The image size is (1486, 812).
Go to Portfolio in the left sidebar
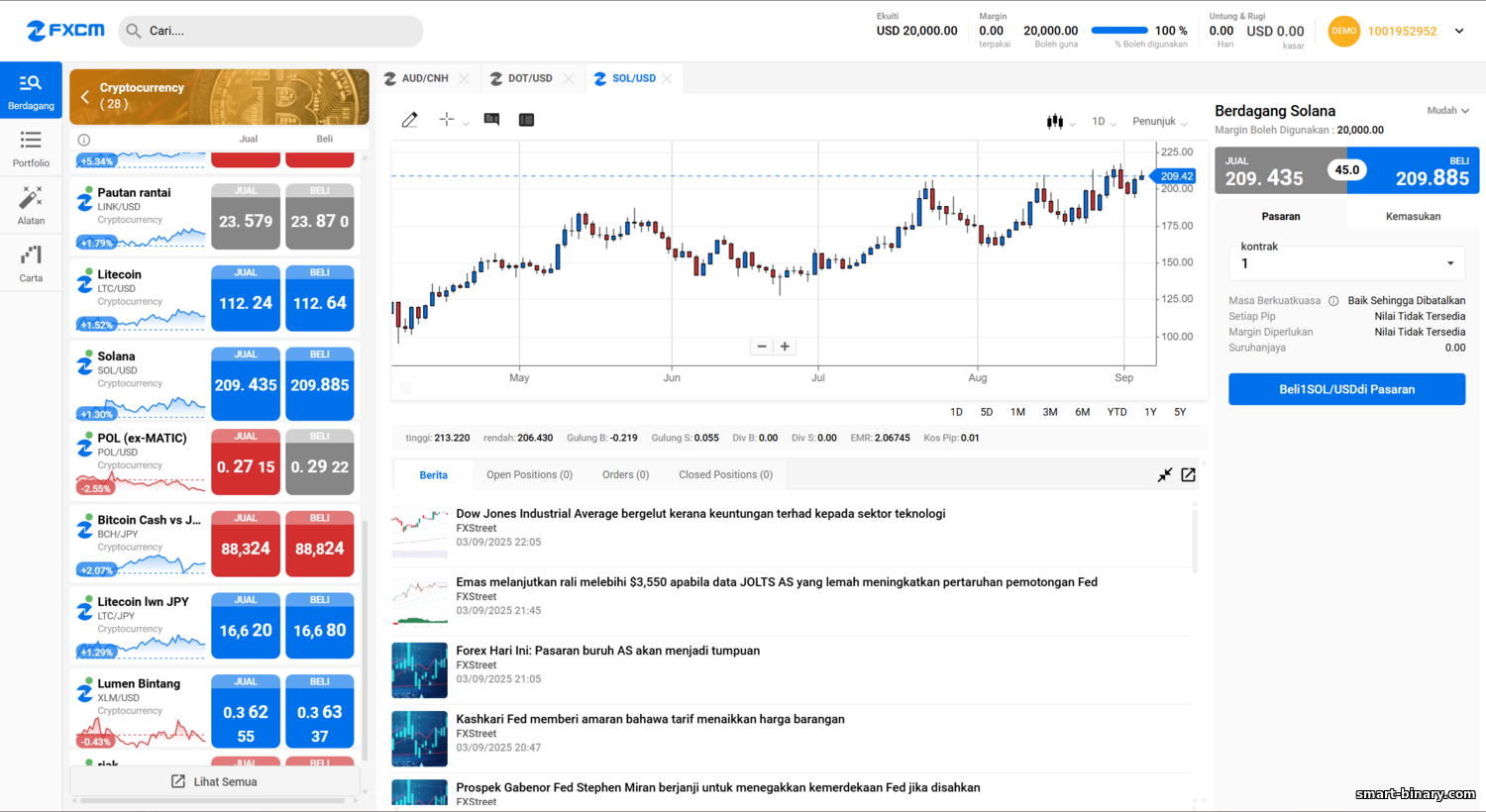pos(31,149)
